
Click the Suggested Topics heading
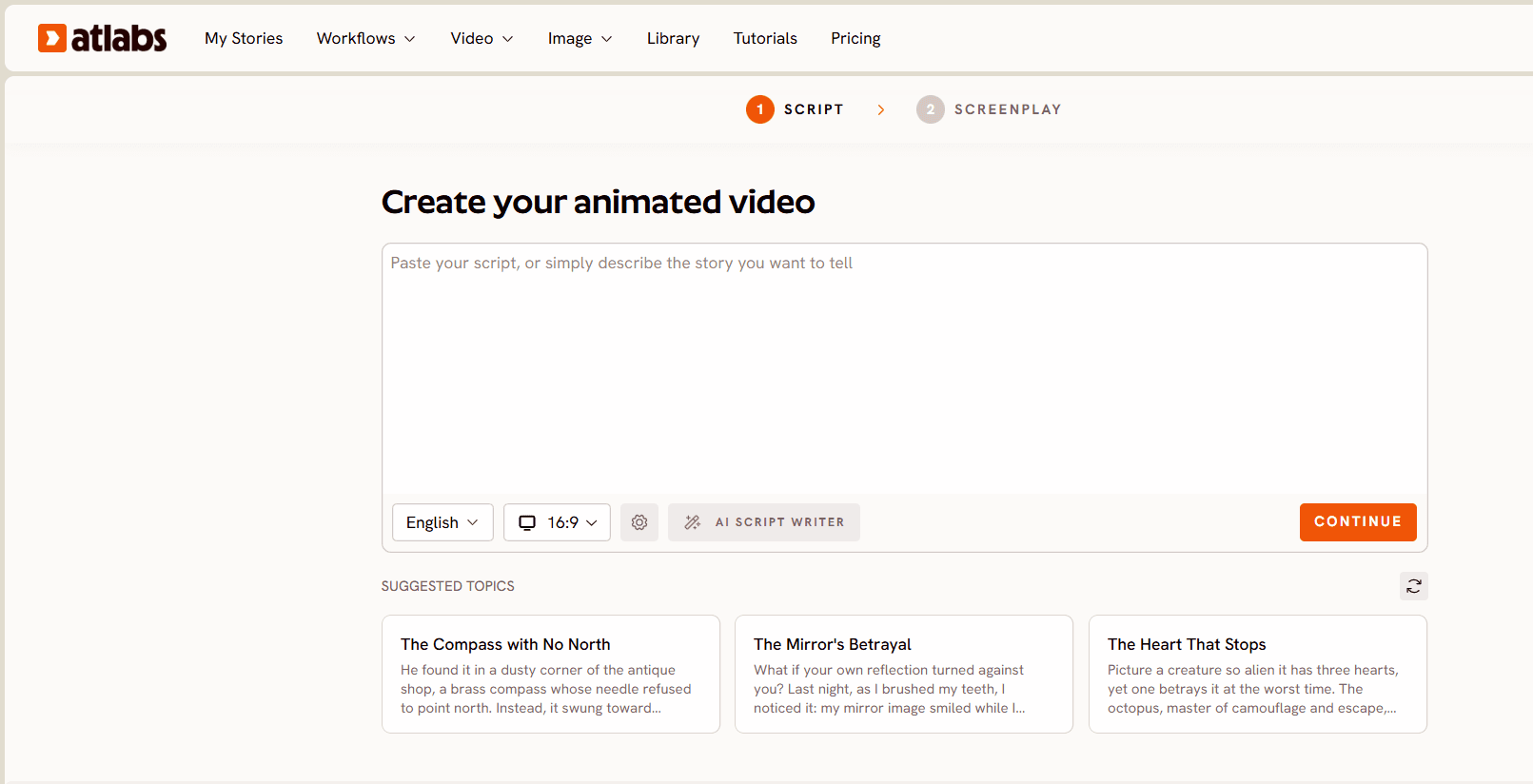click(447, 586)
